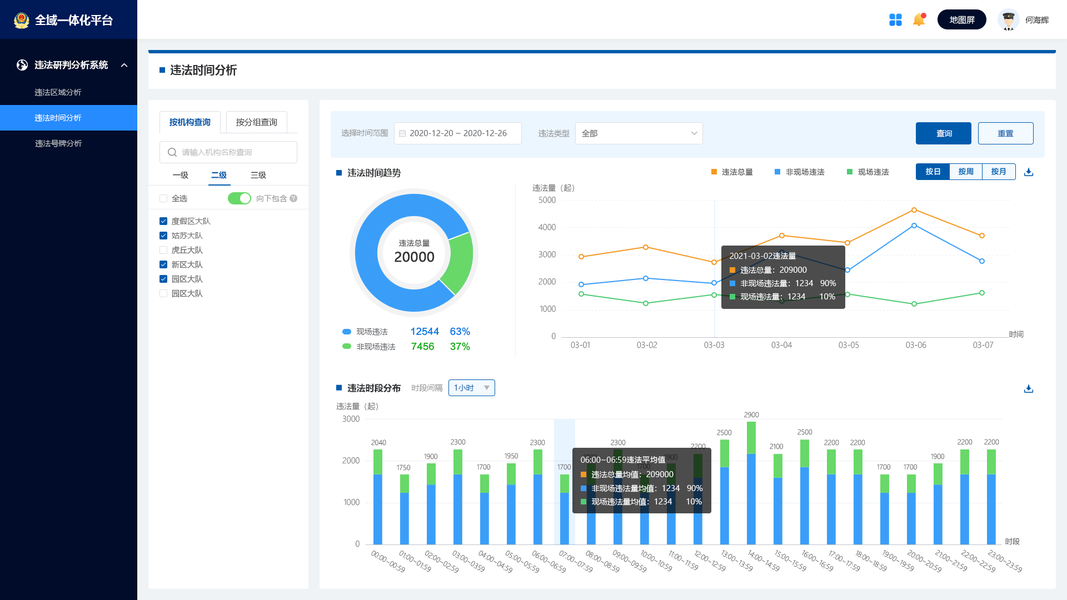The image size is (1067, 600).
Task: Switch to 按分组查询 tab
Action: pos(257,122)
